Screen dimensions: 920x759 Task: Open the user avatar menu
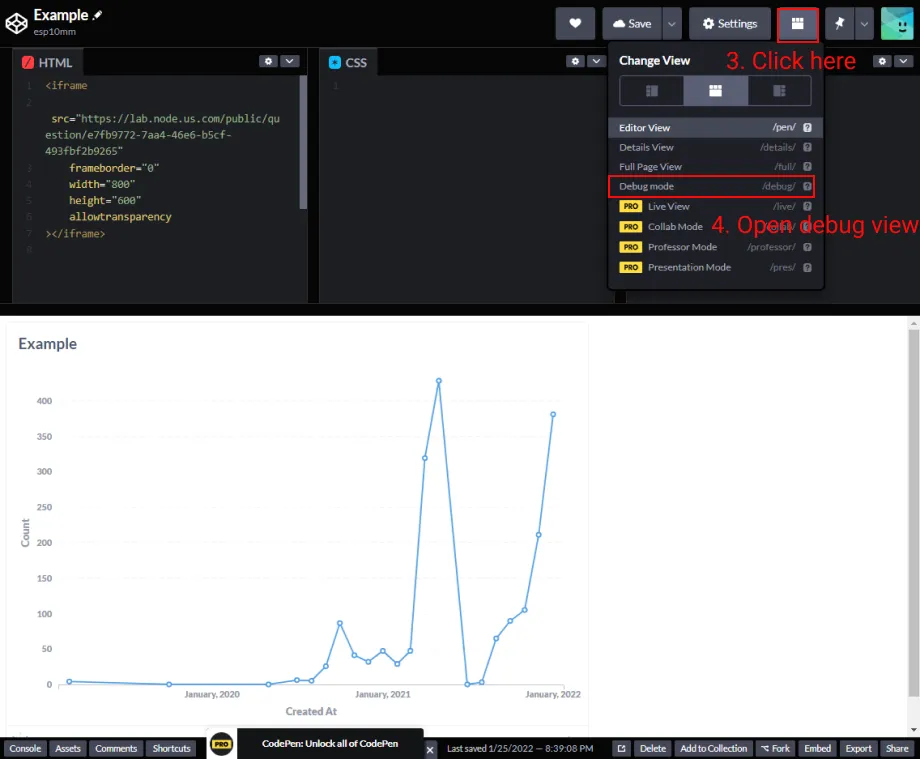pos(896,24)
